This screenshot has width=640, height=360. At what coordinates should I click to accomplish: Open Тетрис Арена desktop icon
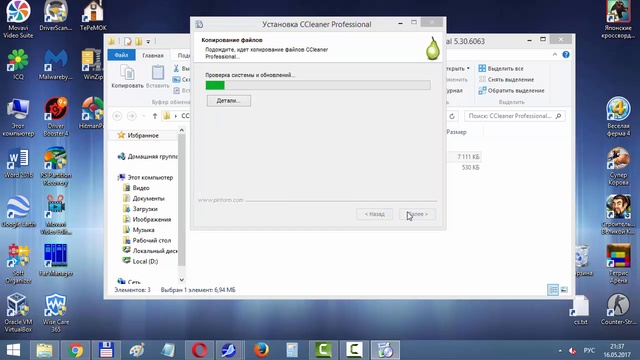click(618, 264)
